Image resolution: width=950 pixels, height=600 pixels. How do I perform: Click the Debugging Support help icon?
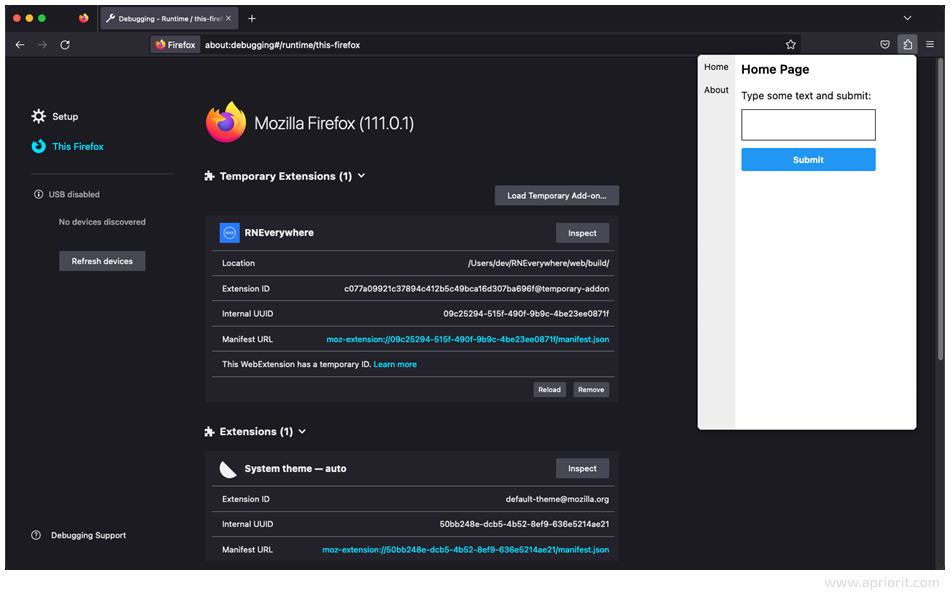pos(36,536)
